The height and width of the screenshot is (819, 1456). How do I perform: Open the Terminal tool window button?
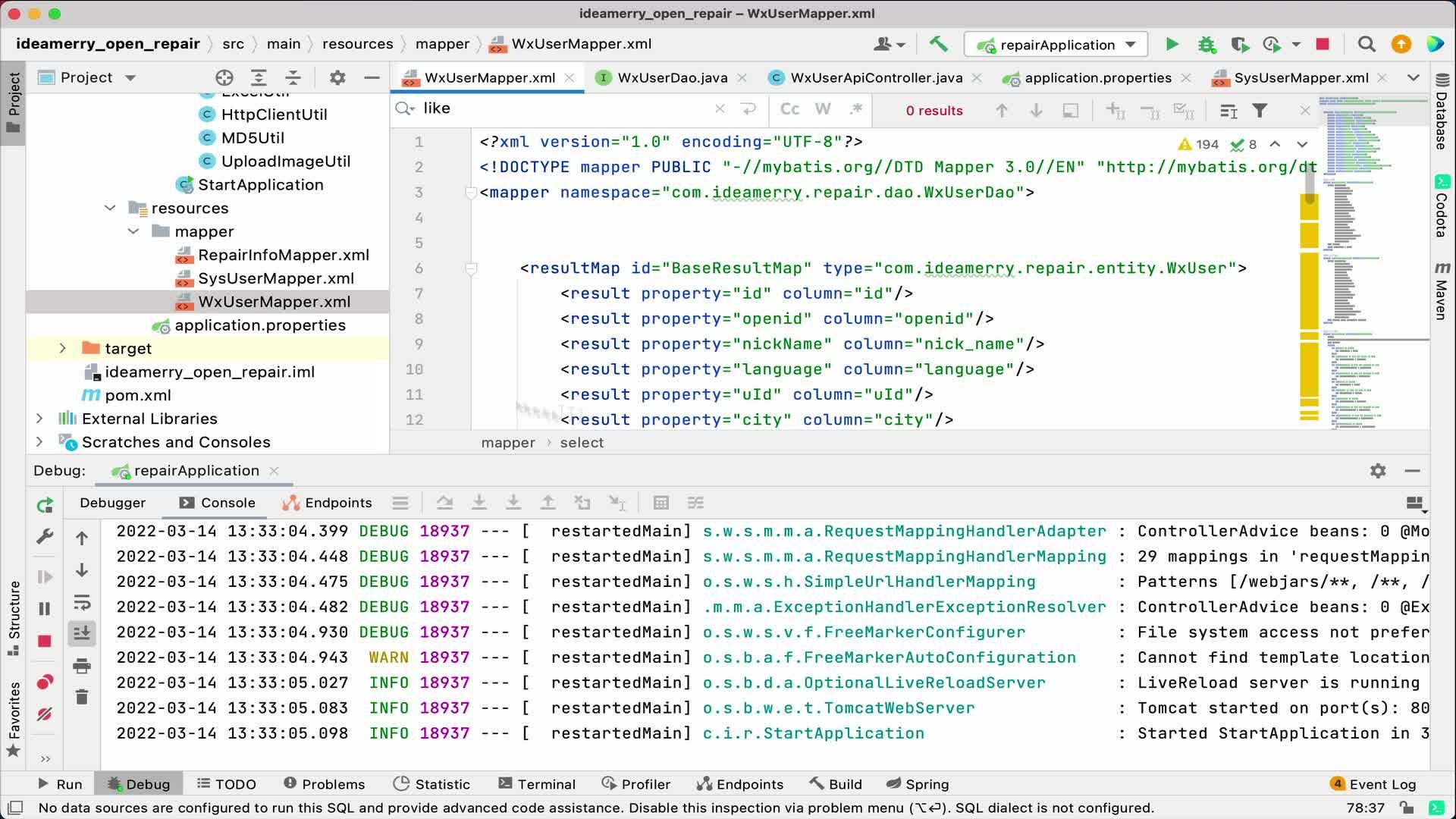(x=537, y=784)
